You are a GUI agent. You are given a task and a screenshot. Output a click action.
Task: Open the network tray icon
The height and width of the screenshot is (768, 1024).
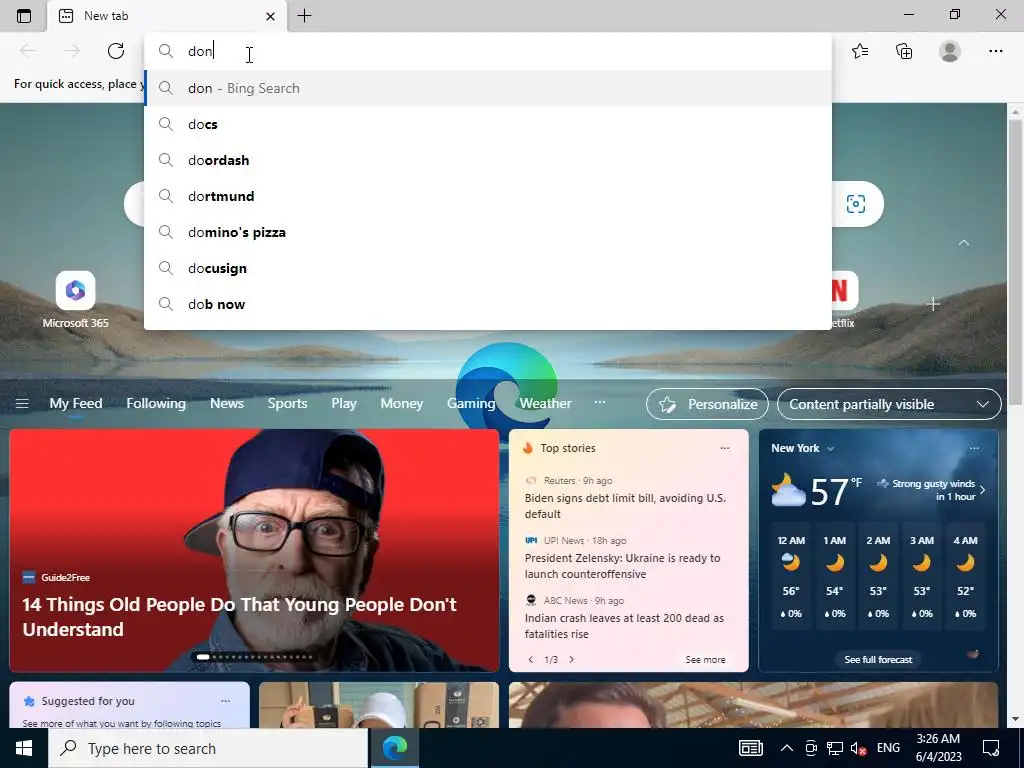(x=835, y=748)
